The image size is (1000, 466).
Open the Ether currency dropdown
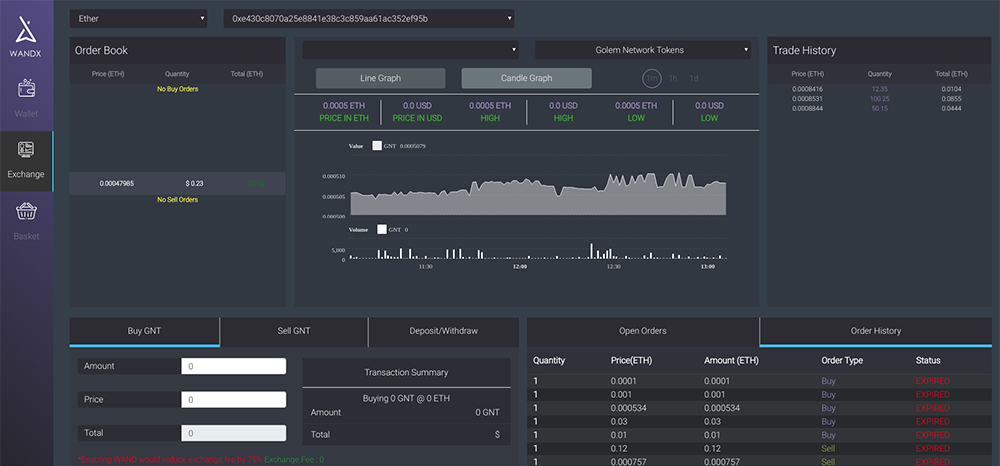(138, 18)
